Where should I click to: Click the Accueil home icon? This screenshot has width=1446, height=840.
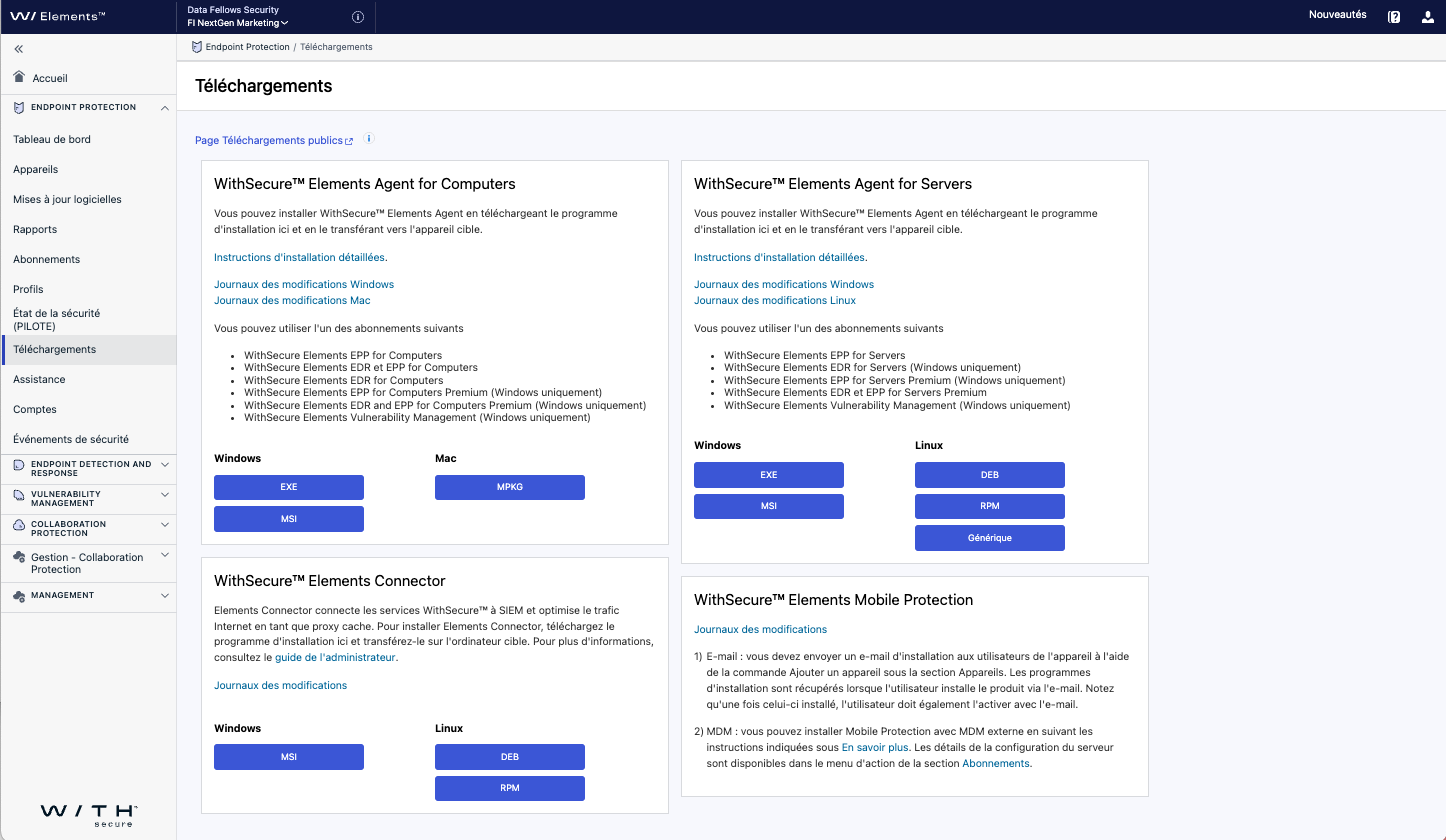click(18, 77)
